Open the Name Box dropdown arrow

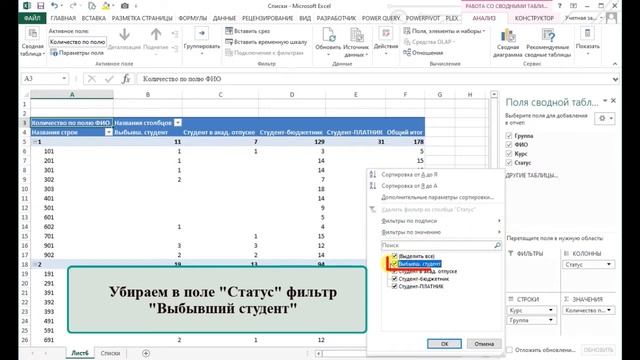(64, 78)
